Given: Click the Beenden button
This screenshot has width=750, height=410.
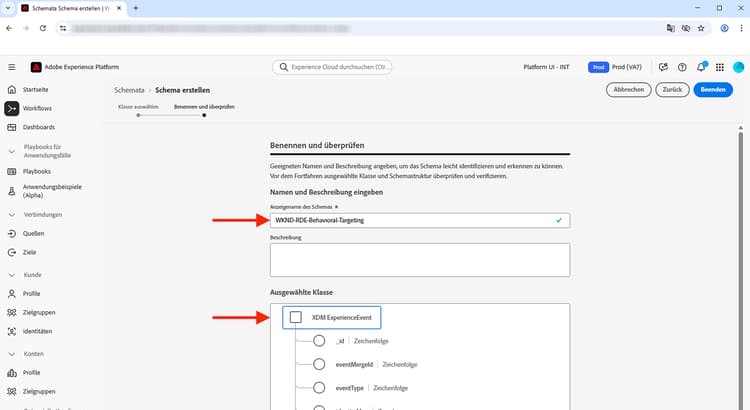Looking at the screenshot, I should point(713,89).
